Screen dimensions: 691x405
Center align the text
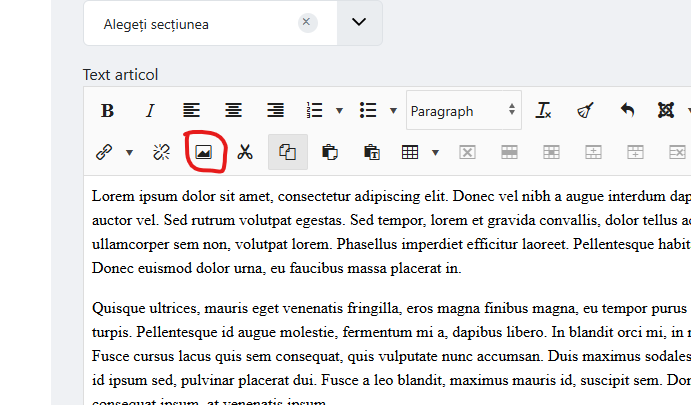233,111
